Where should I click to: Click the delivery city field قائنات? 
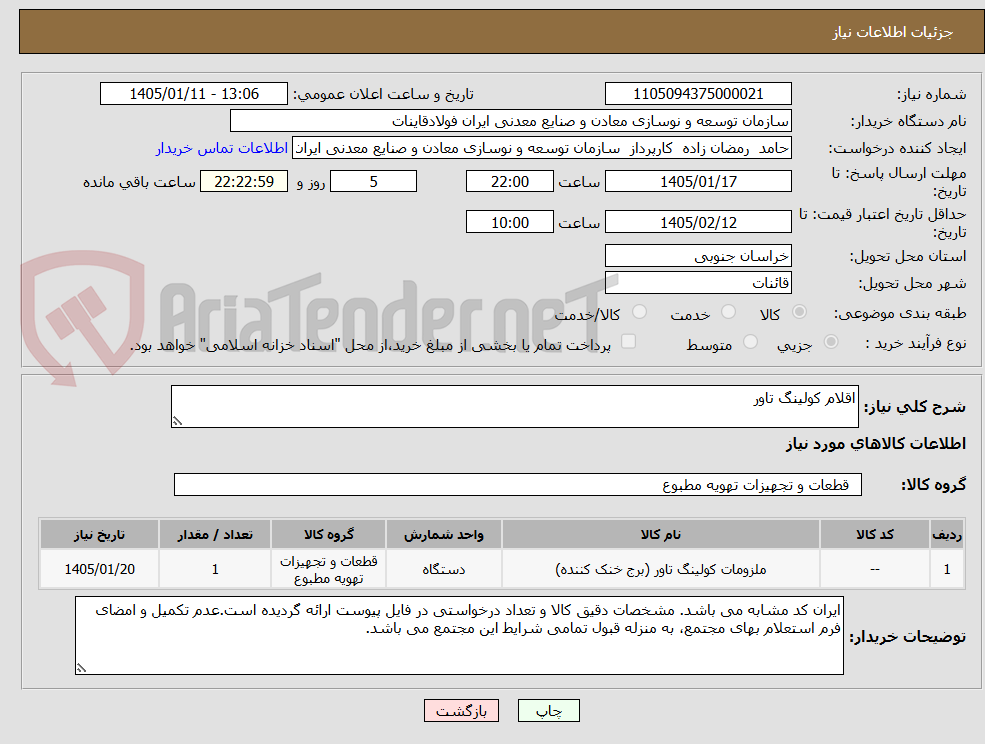pyautogui.click(x=698, y=283)
